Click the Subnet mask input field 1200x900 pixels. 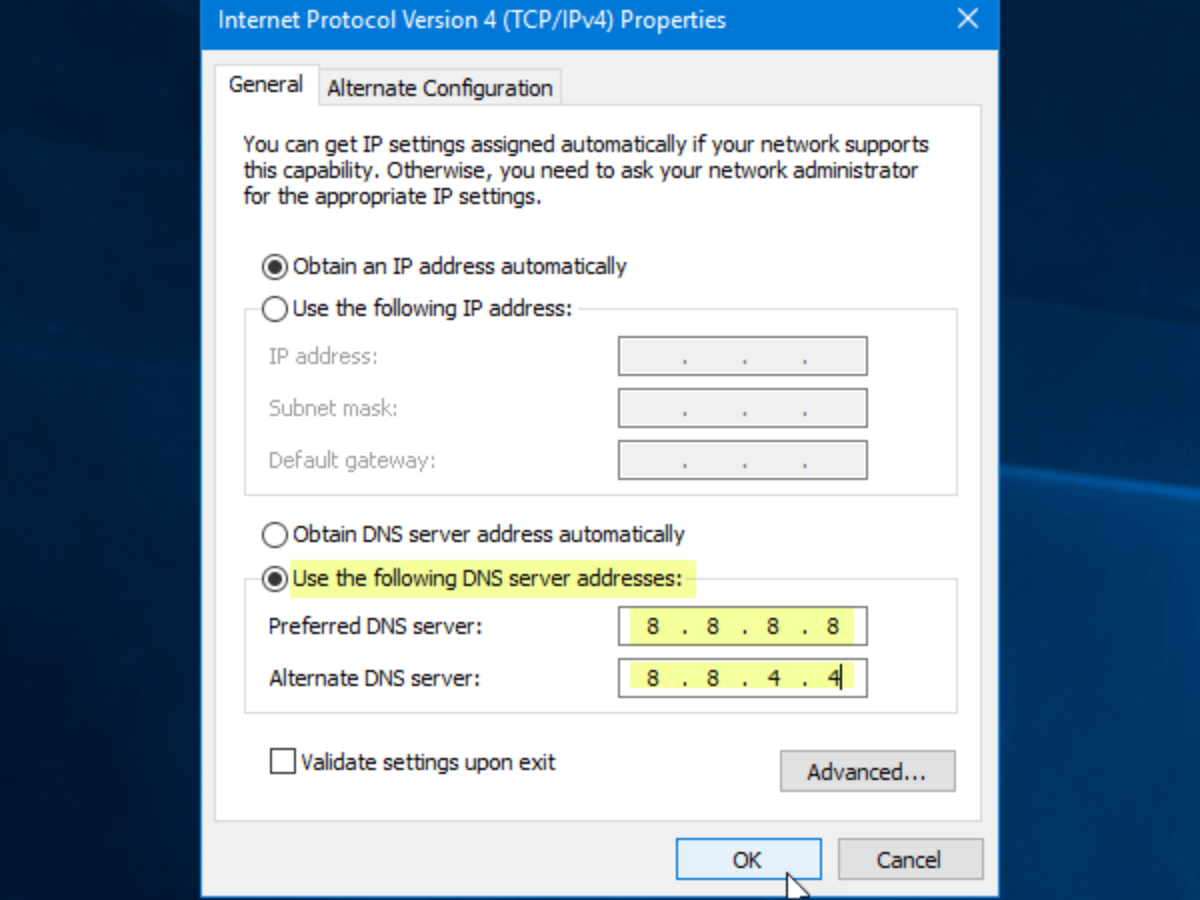pos(742,408)
